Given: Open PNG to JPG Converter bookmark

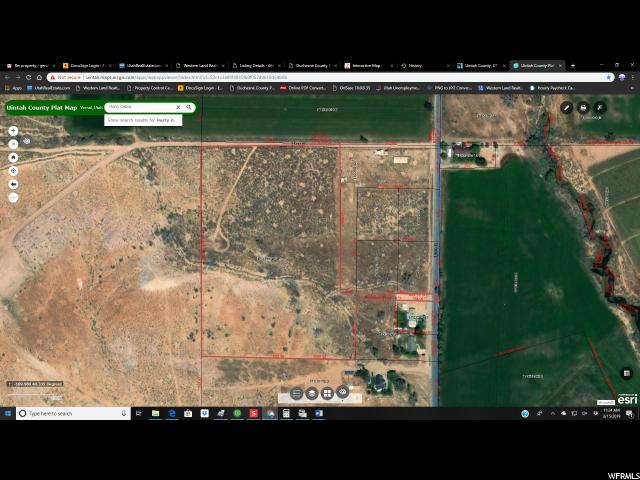Looking at the screenshot, I should 449,88.
